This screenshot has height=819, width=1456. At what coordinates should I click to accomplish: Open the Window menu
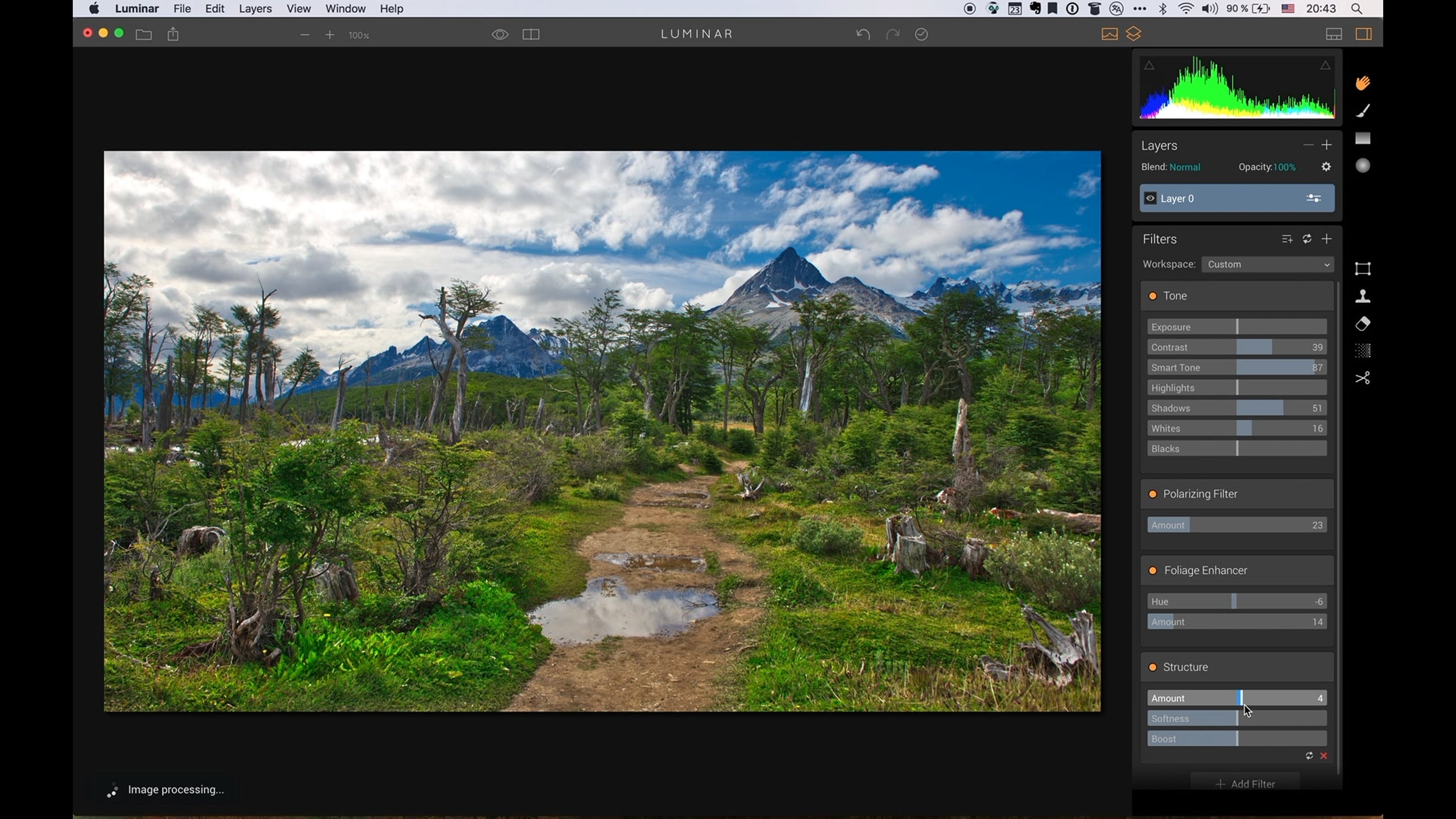tap(345, 8)
